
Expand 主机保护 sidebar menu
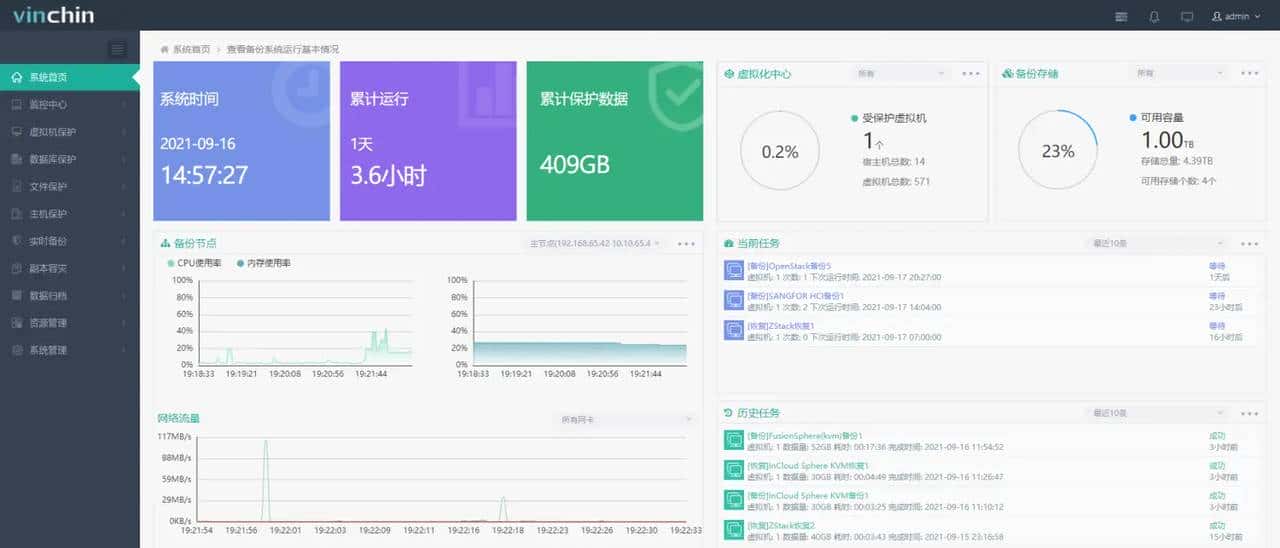pyautogui.click(x=70, y=213)
